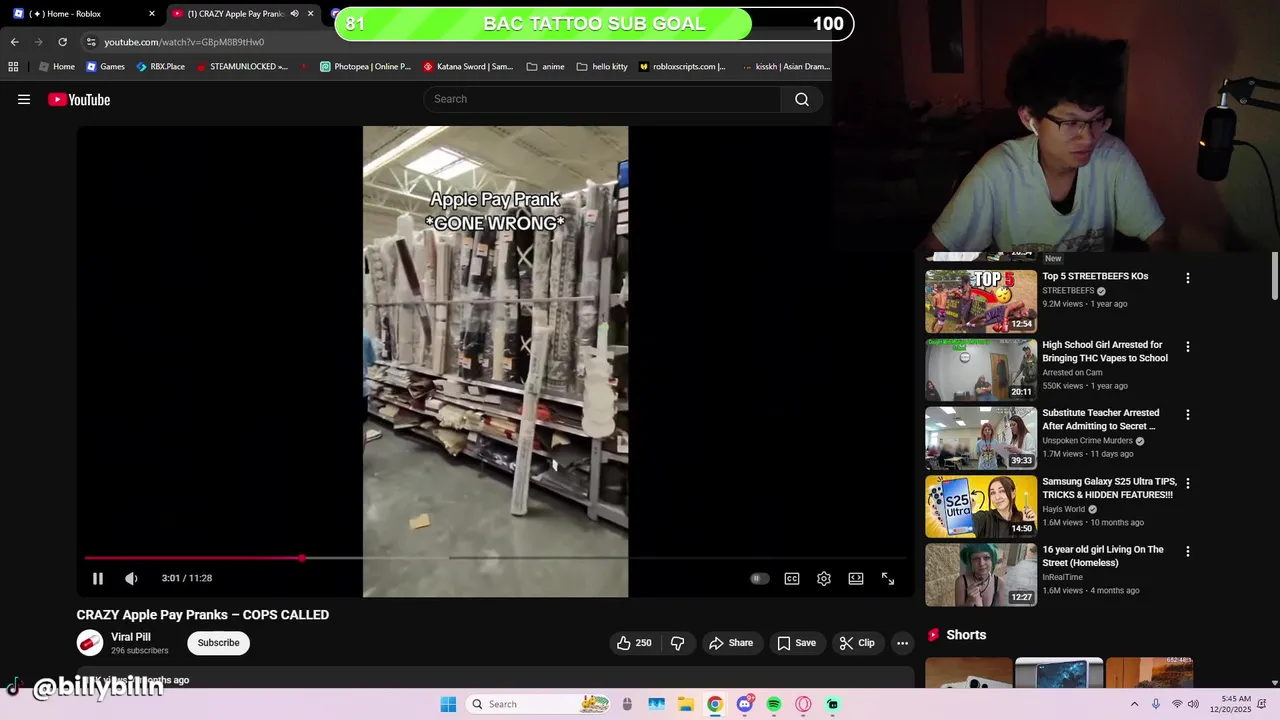Go to the YouTube home logo
The width and height of the screenshot is (1280, 720).
79,99
